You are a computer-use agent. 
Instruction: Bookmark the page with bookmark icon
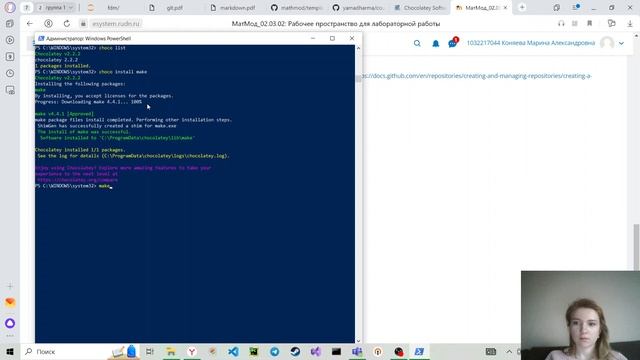pos(589,24)
